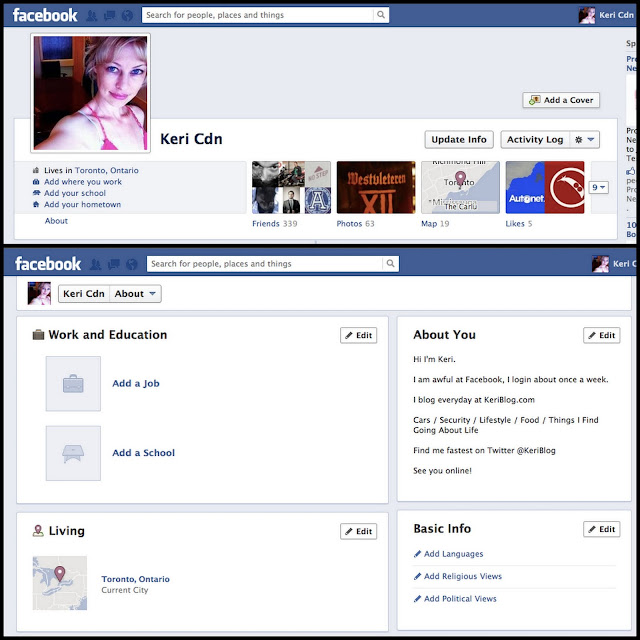Click Add where you work link
The height and width of the screenshot is (640, 640).
click(83, 182)
